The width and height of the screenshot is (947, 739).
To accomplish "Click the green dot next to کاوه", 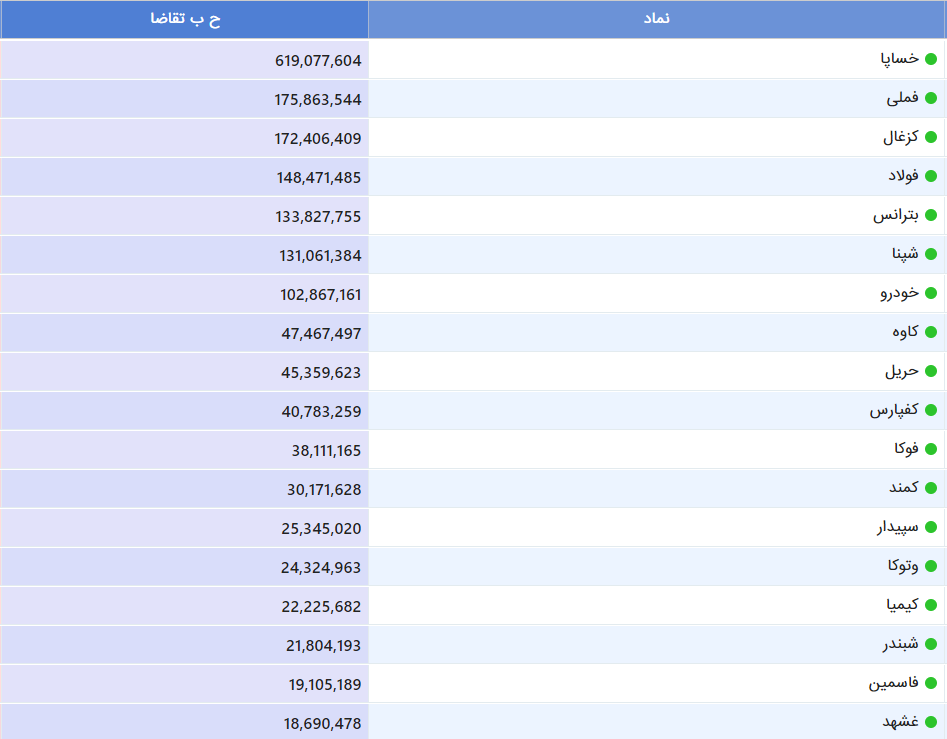I will (930, 332).
